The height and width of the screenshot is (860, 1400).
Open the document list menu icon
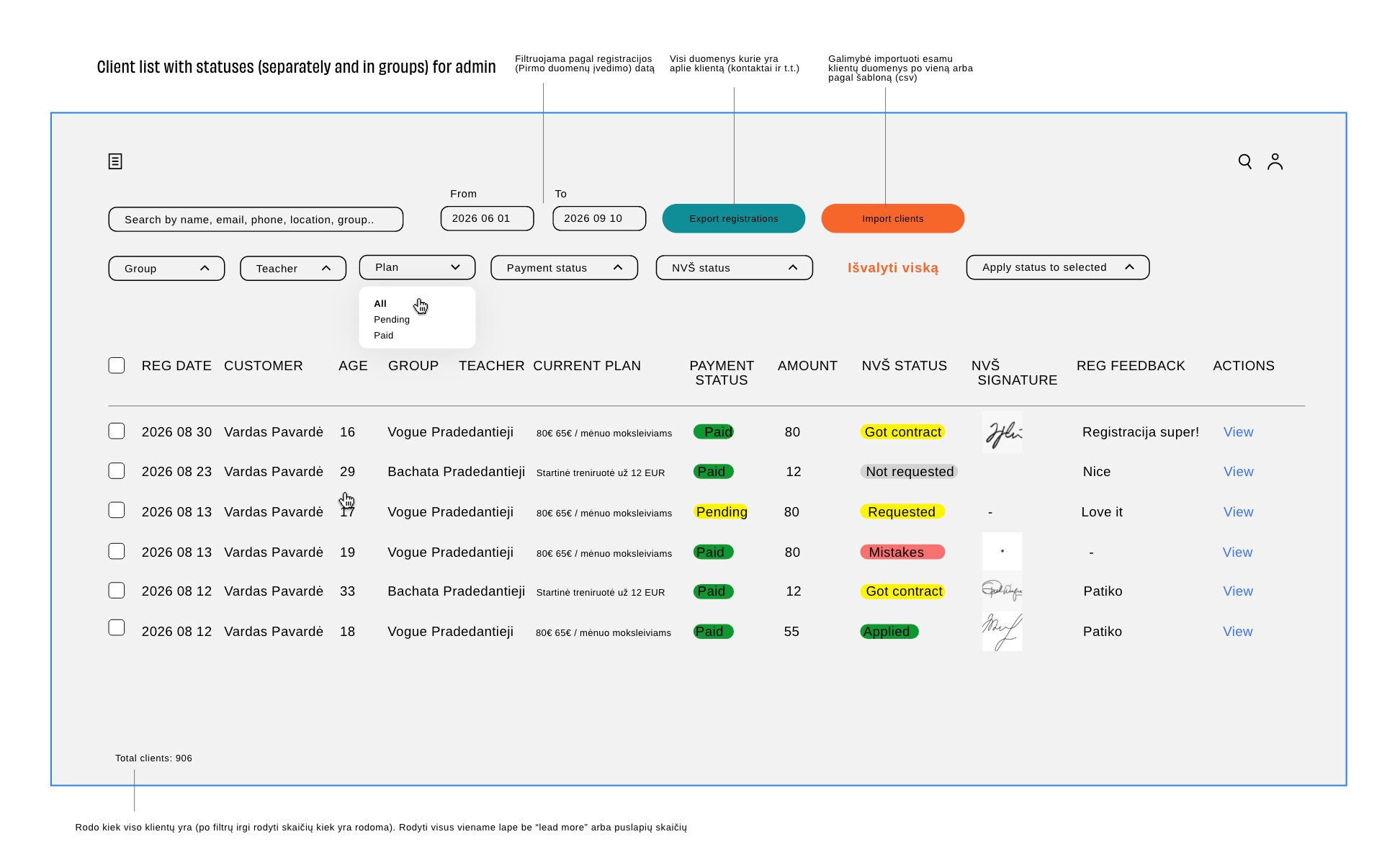(x=115, y=161)
